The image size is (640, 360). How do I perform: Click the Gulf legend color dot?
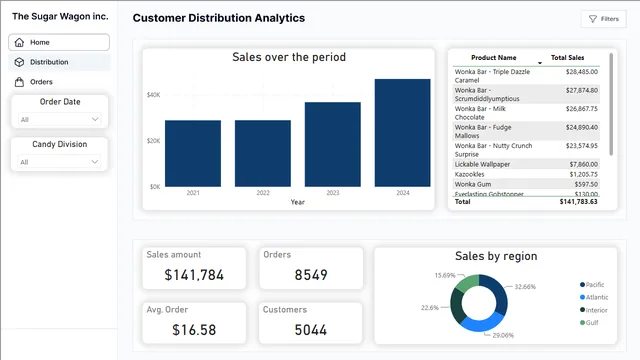coord(582,322)
